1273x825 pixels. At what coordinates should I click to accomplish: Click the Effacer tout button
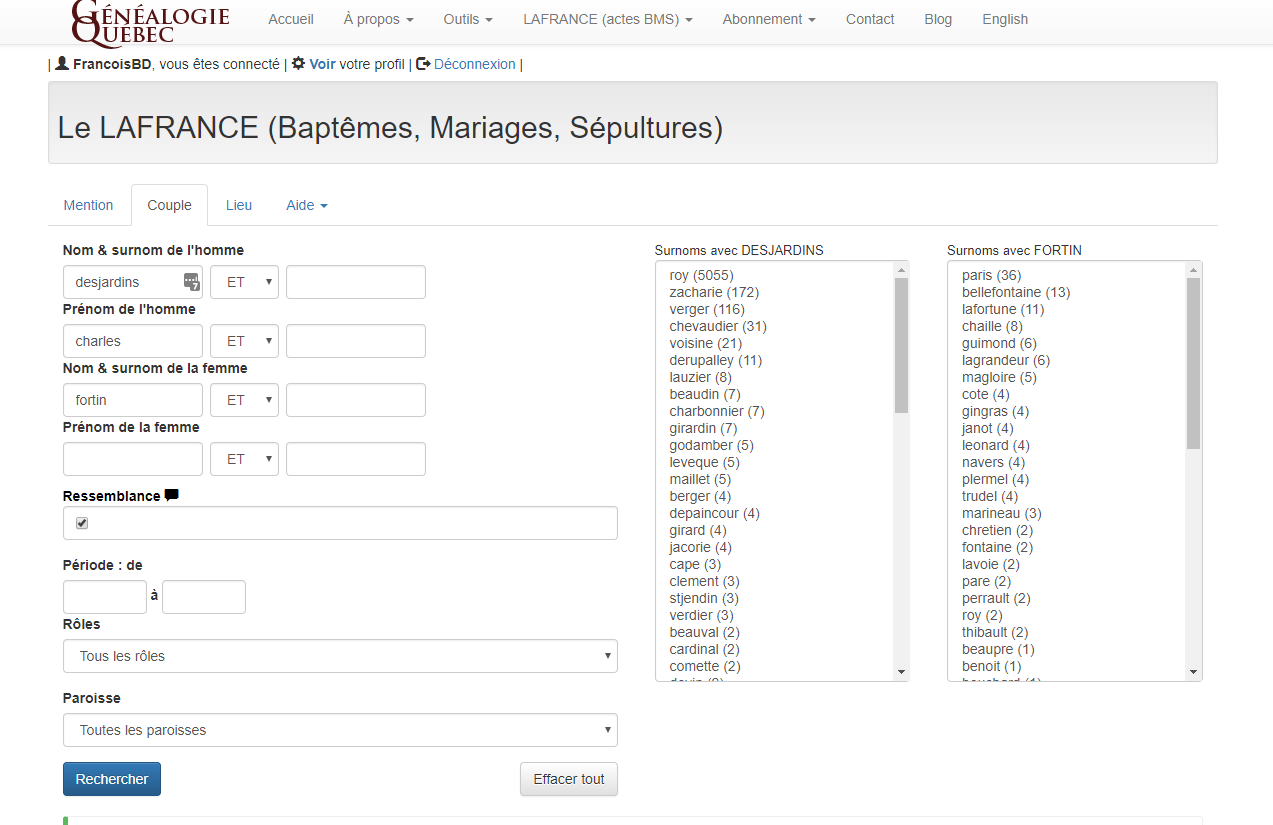point(569,779)
